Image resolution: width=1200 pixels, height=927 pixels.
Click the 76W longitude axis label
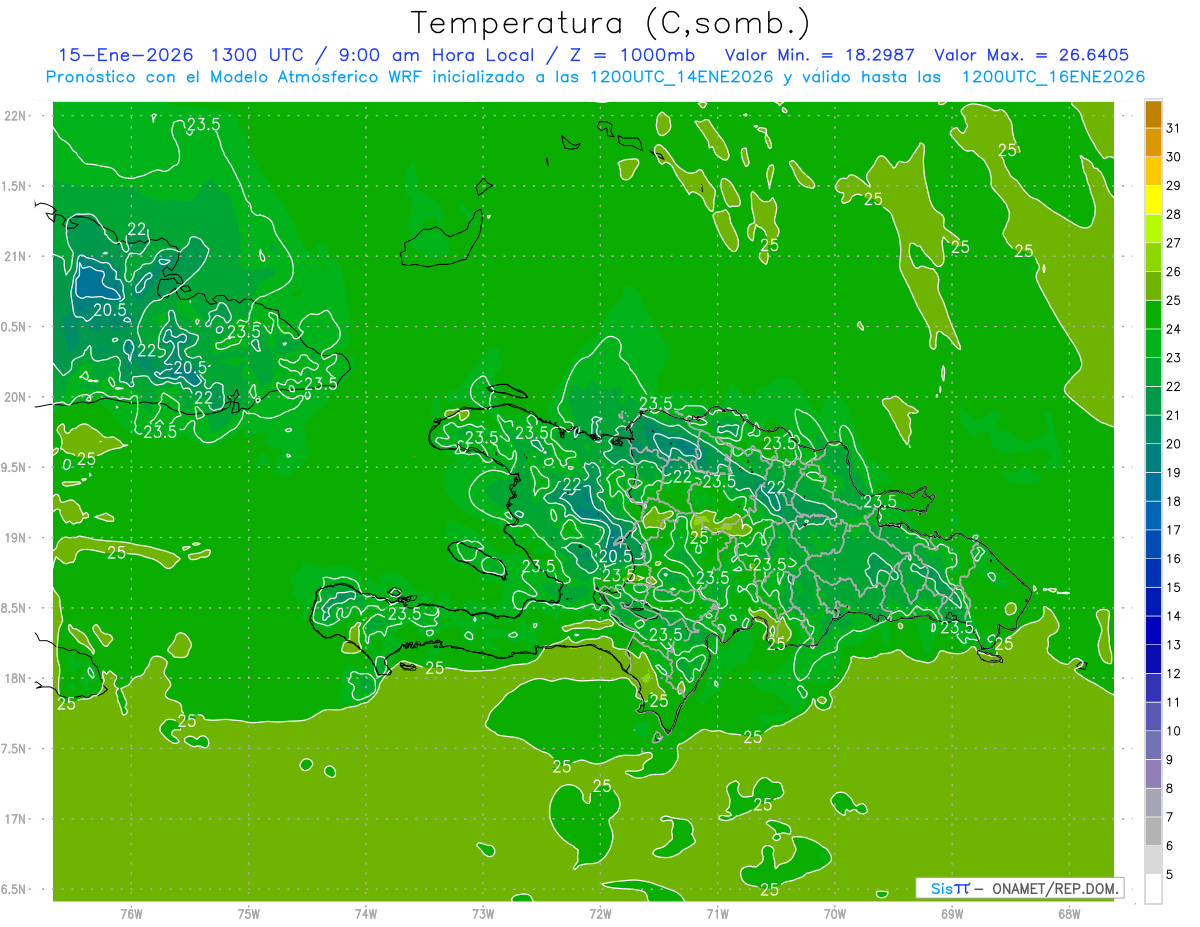131,914
